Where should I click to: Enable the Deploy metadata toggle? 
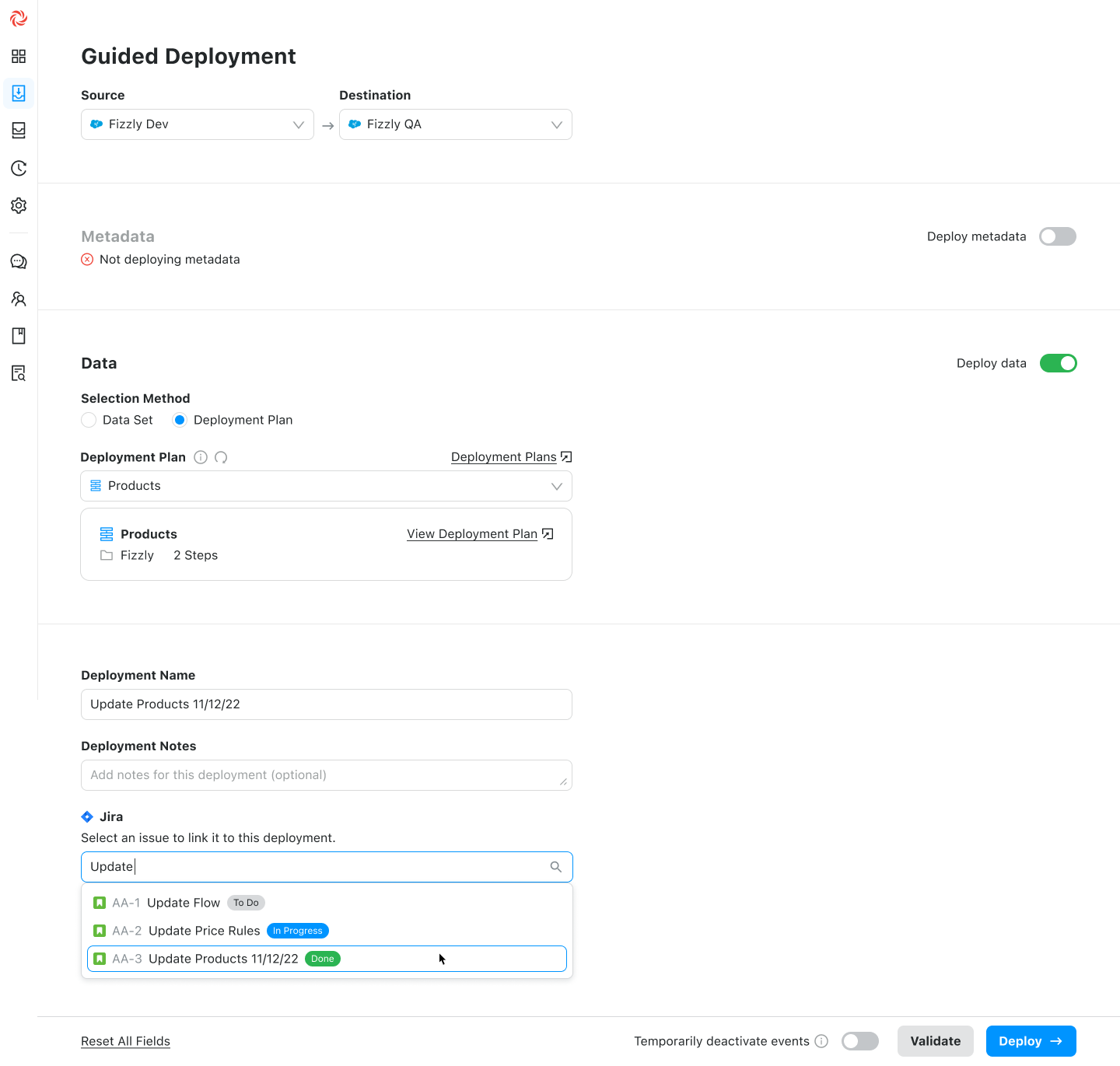pos(1057,236)
